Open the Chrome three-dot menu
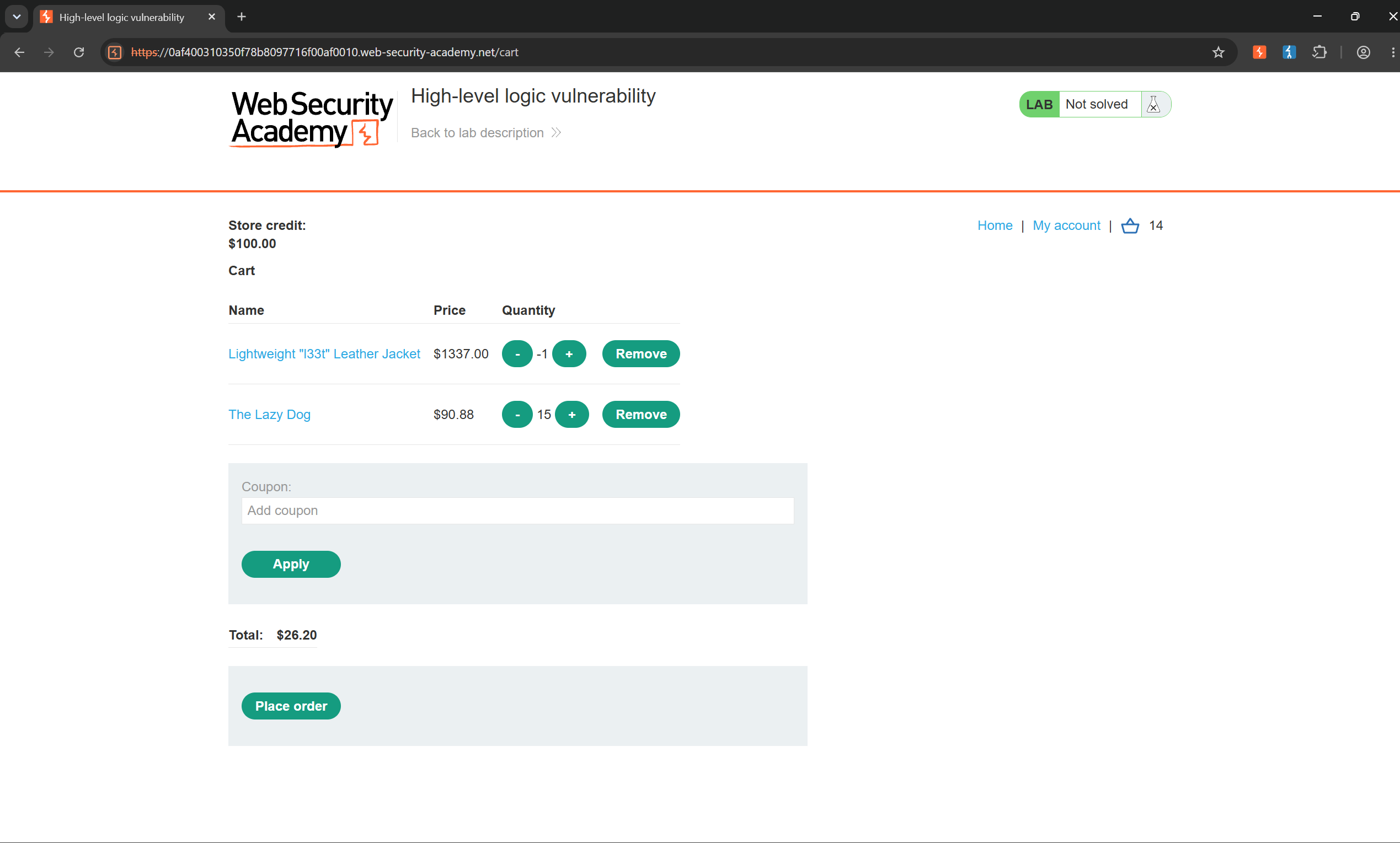 pos(1393,52)
